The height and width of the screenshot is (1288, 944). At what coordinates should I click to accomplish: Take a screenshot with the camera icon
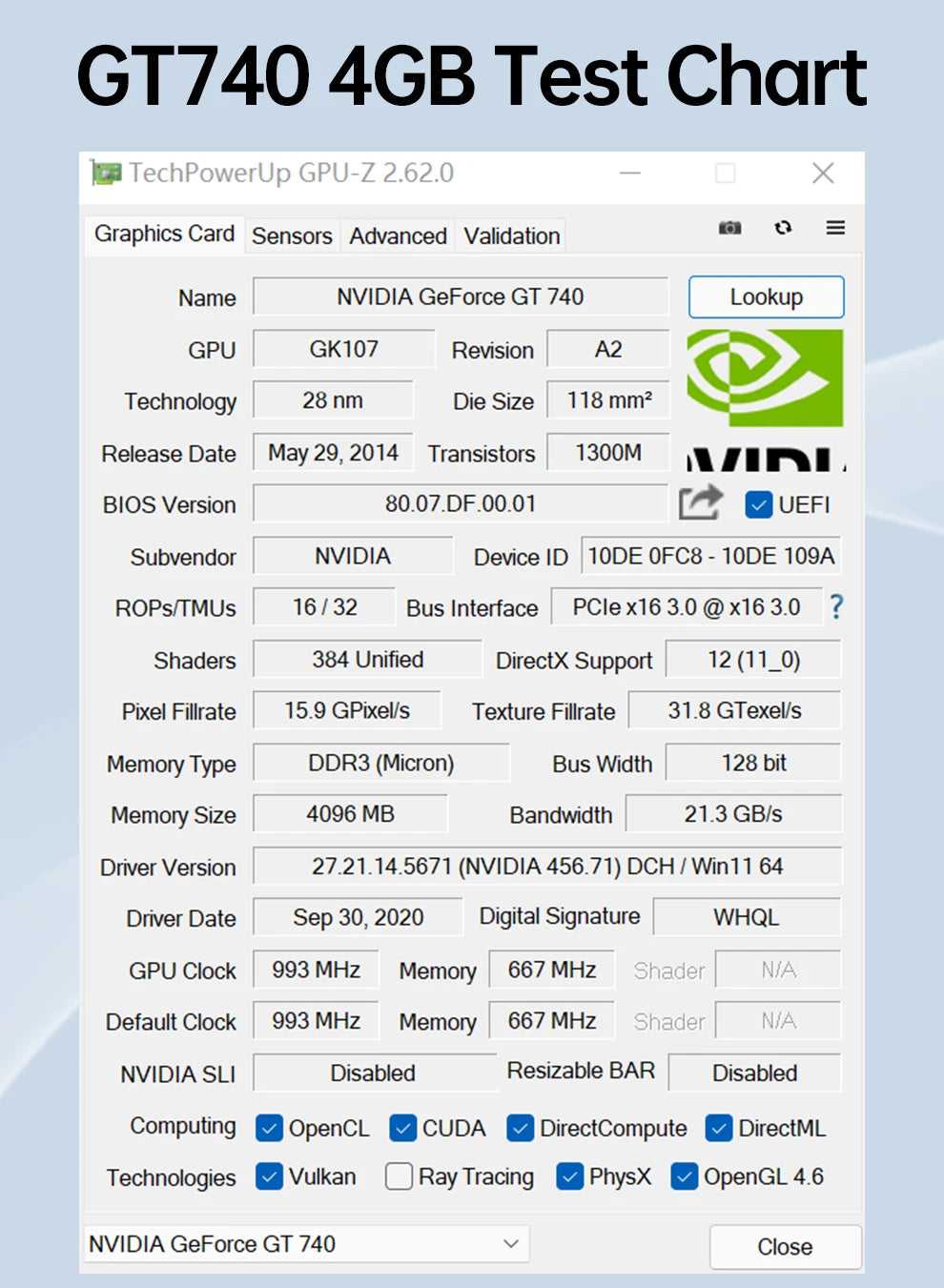pyautogui.click(x=730, y=229)
